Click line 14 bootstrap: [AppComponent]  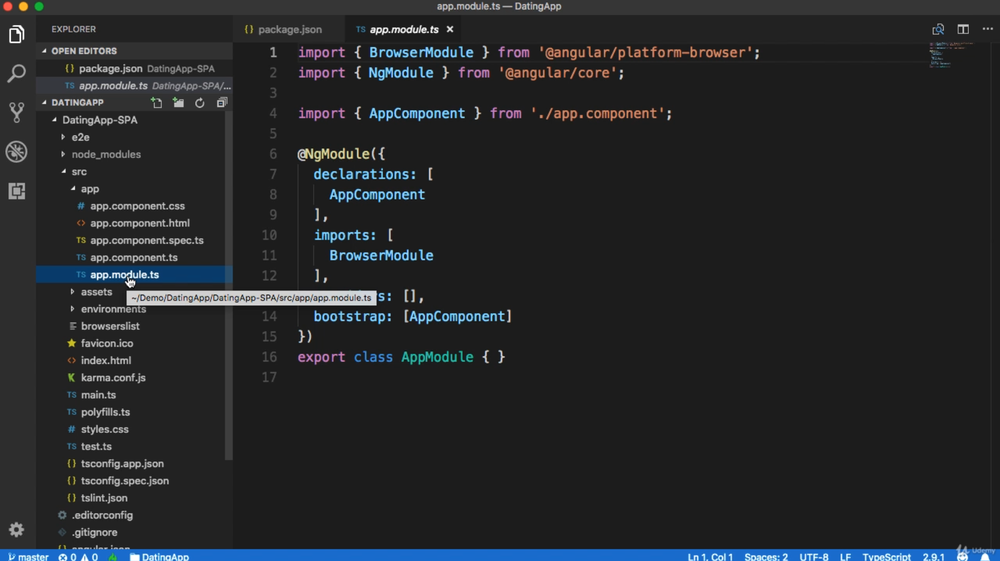[412, 316]
